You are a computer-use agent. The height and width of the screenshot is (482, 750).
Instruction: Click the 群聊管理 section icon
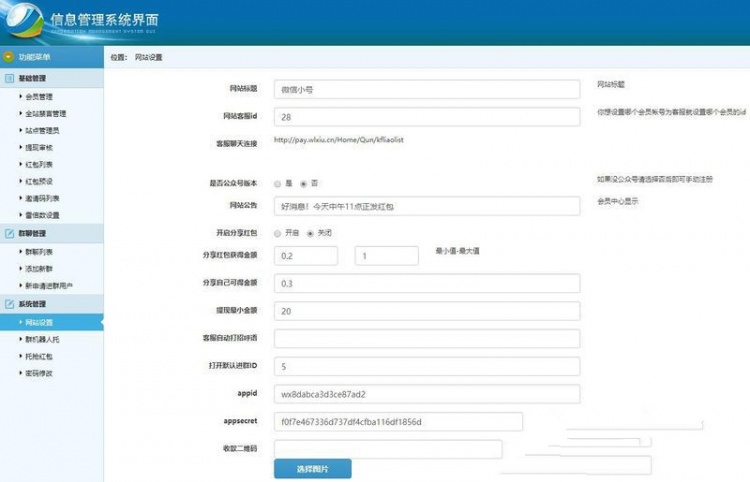[10, 232]
